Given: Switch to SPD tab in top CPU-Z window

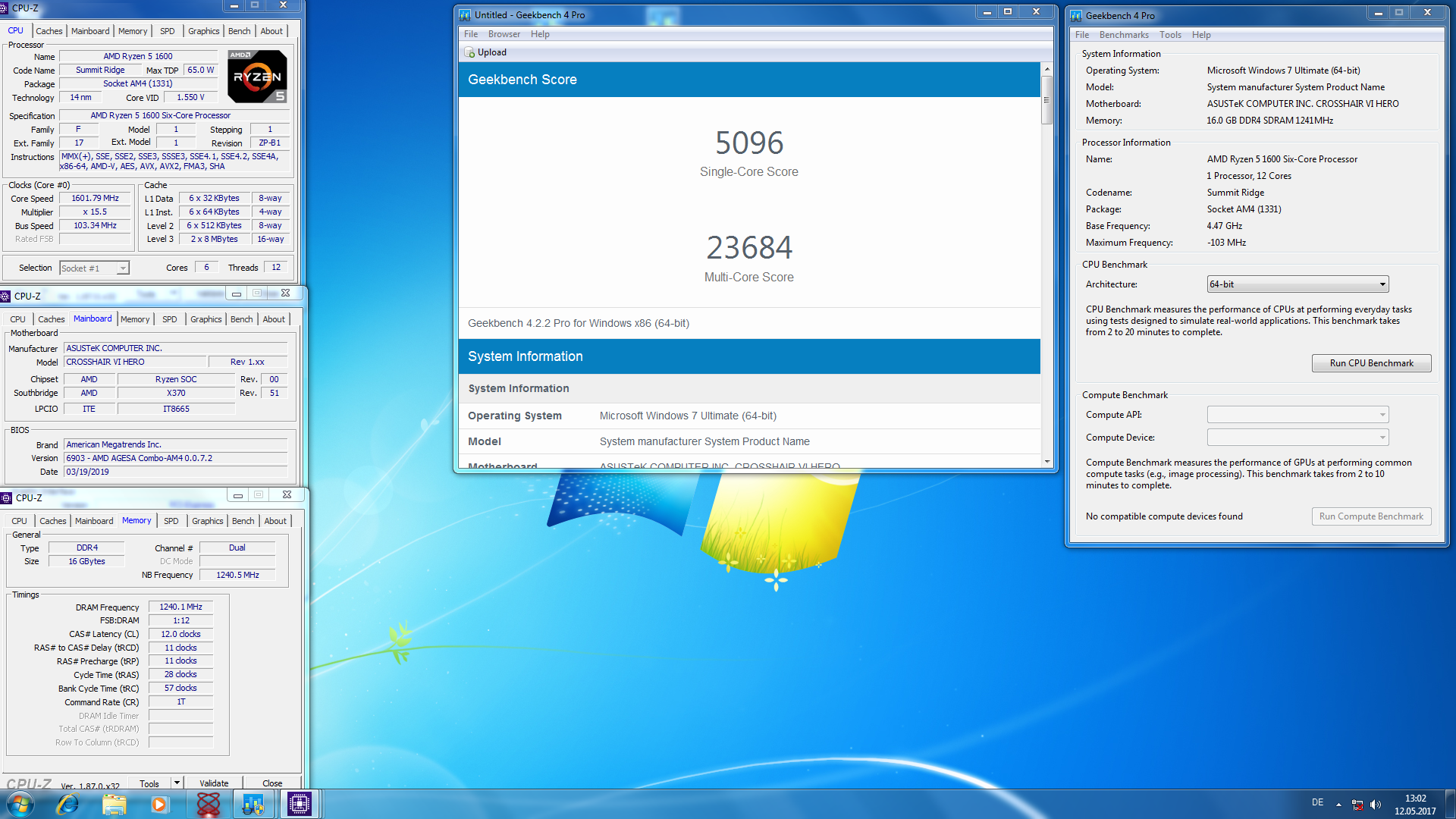Looking at the screenshot, I should point(168,31).
